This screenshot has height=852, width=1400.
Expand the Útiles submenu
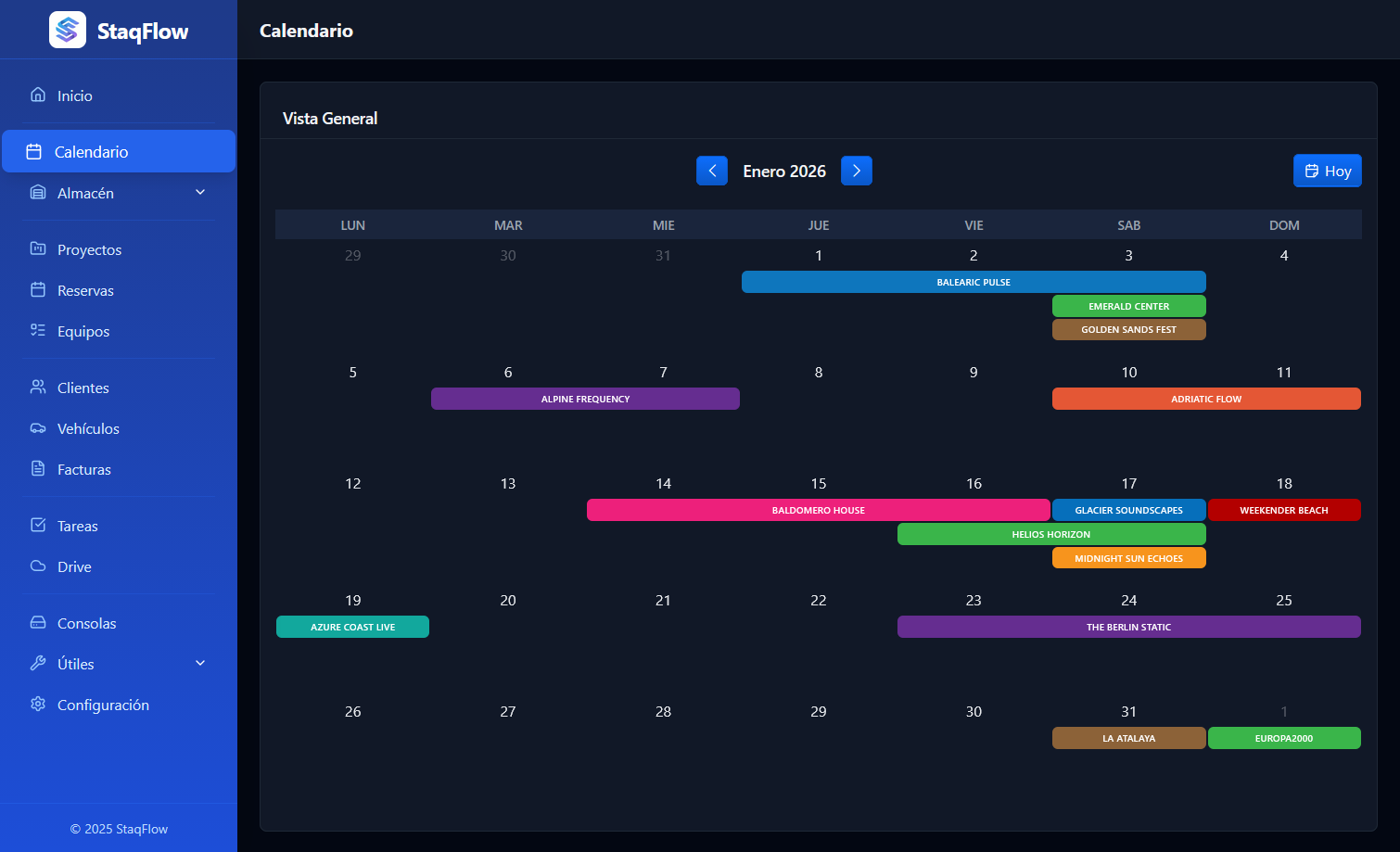pyautogui.click(x=199, y=663)
